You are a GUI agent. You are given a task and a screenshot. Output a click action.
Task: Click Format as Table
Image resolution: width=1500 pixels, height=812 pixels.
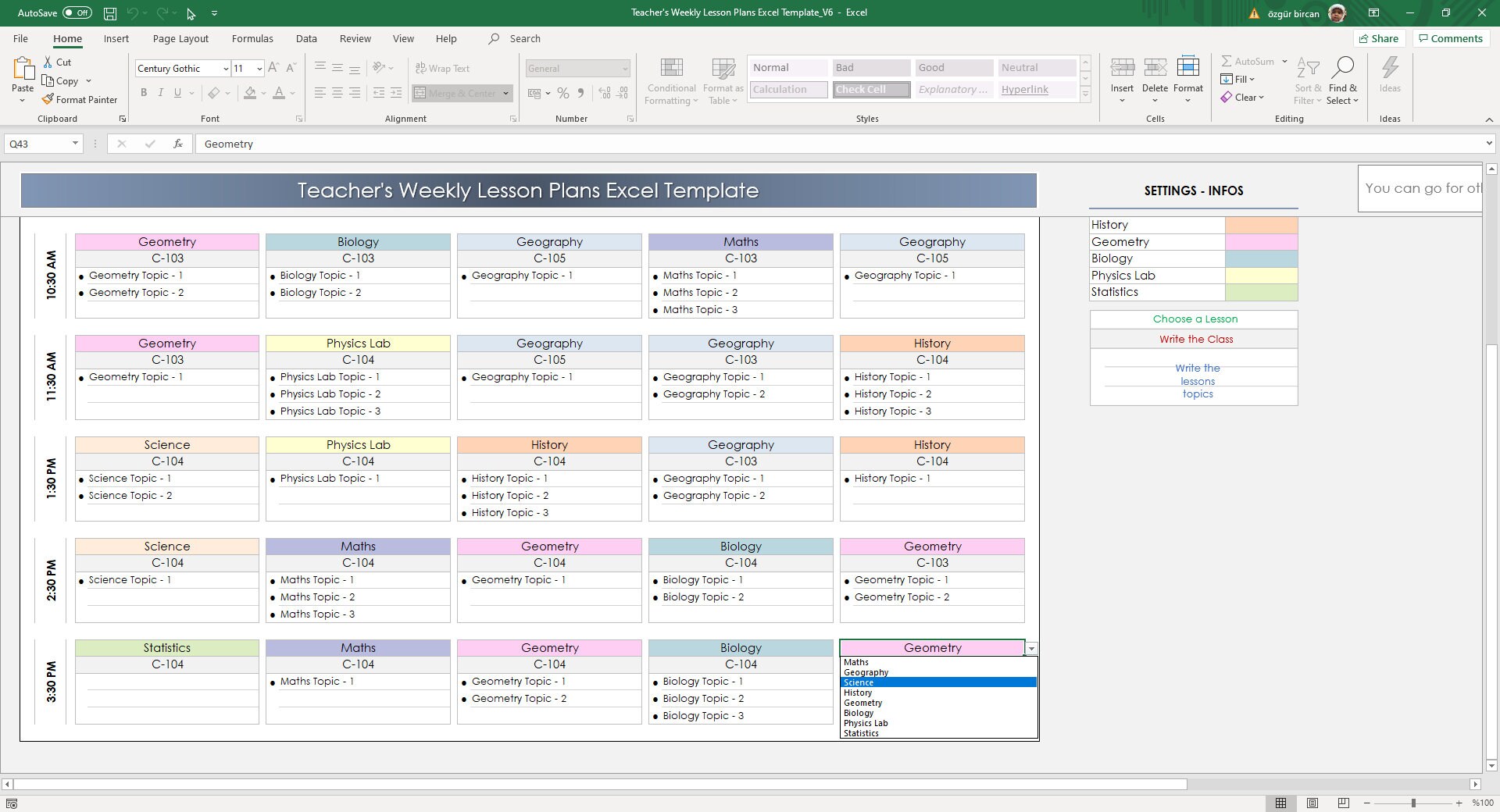722,80
